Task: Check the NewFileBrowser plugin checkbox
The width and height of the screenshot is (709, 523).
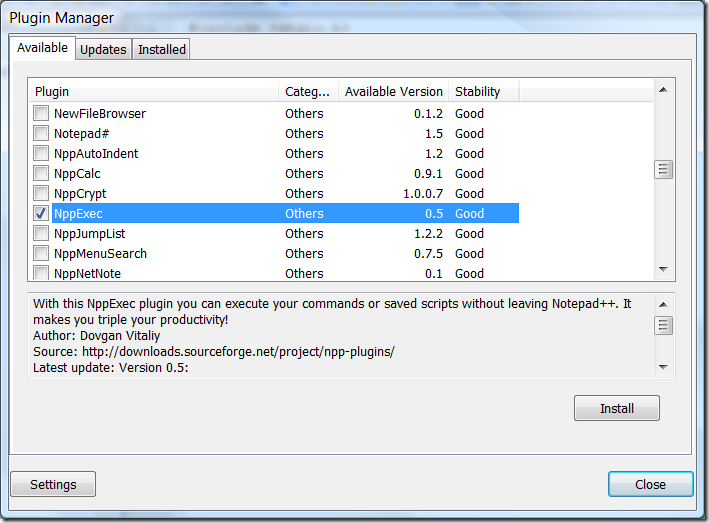Action: pos(41,113)
